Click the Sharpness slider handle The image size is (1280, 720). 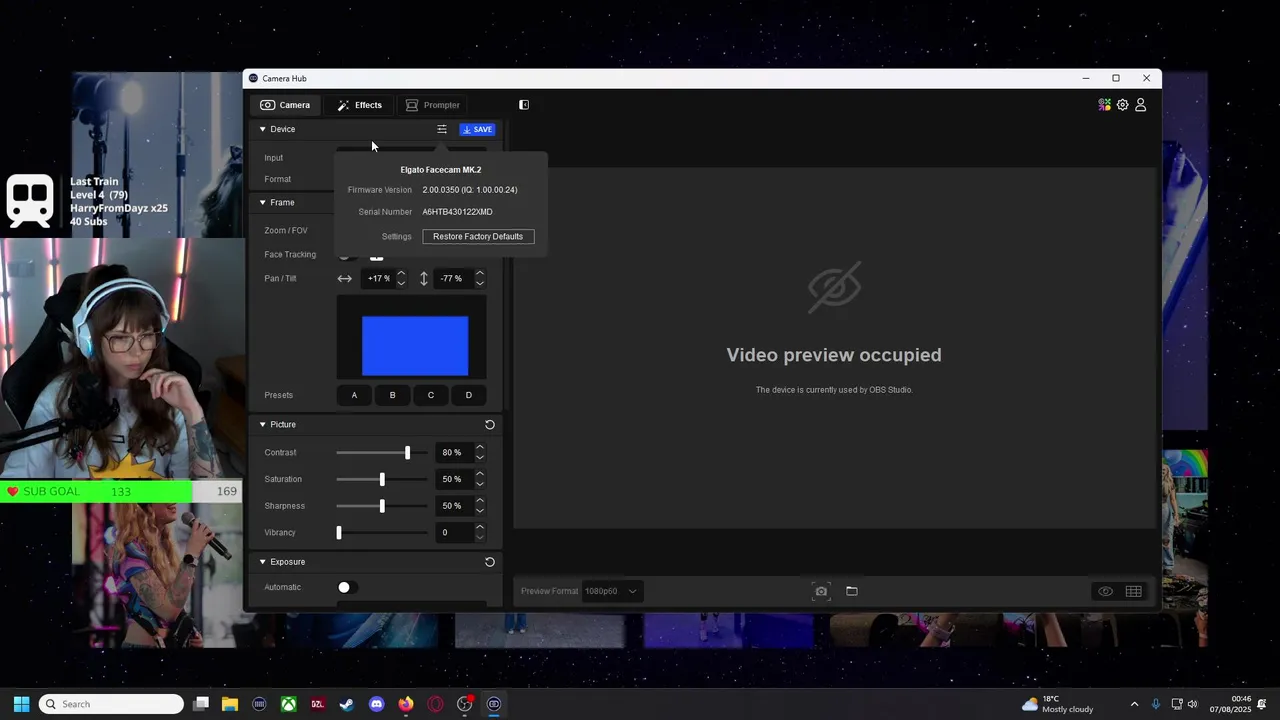[x=382, y=506]
